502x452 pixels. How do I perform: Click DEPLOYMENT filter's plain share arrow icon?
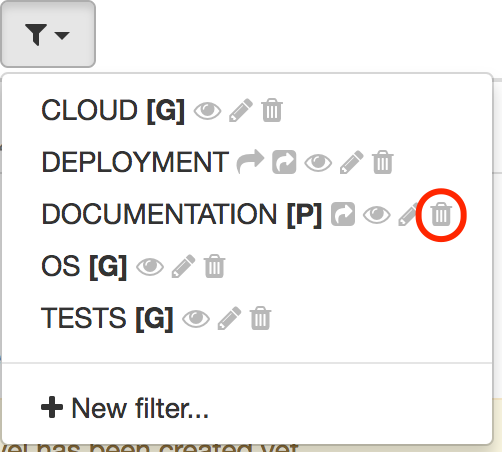pos(250,162)
